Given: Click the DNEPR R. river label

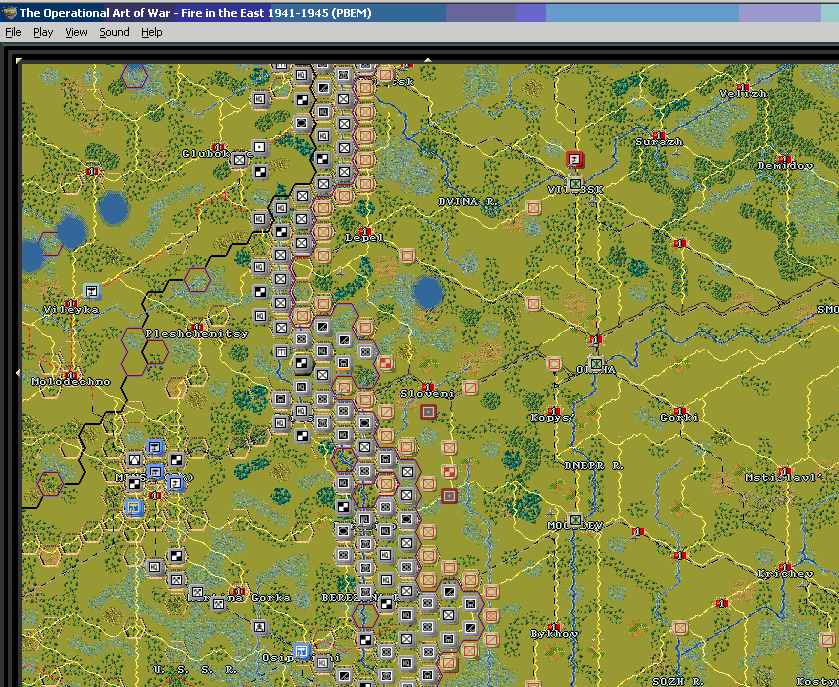Looking at the screenshot, I should tap(594, 465).
